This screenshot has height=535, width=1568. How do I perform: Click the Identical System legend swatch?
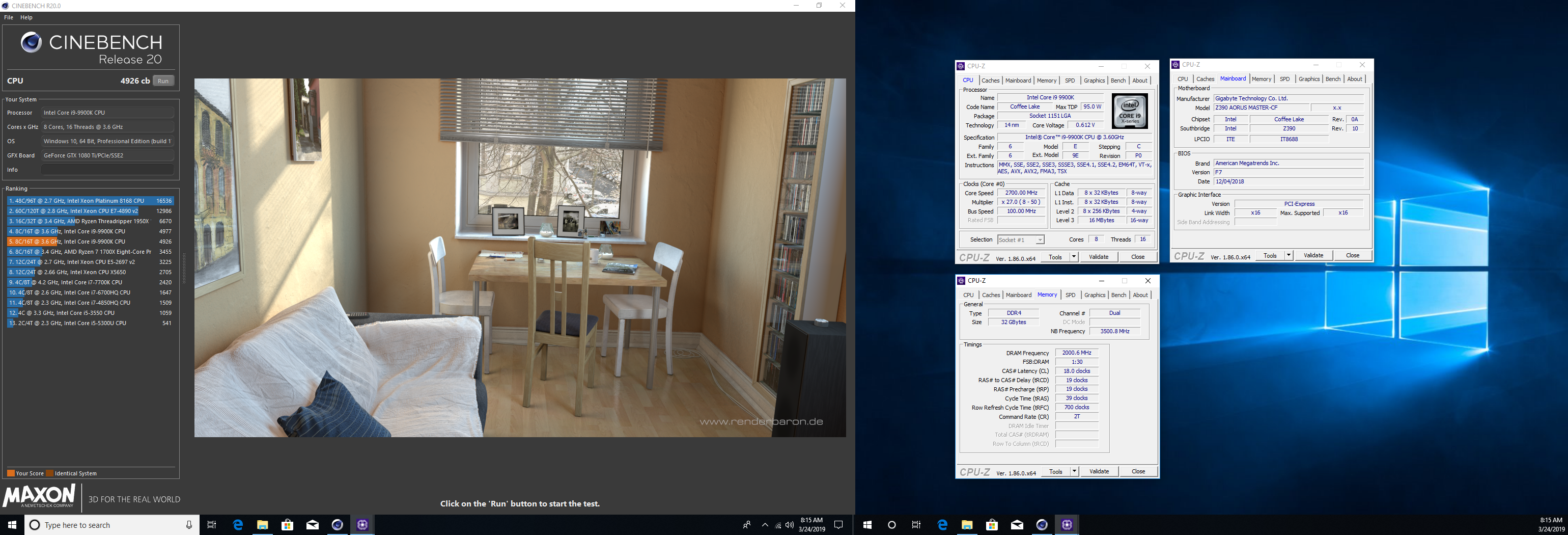(x=50, y=473)
